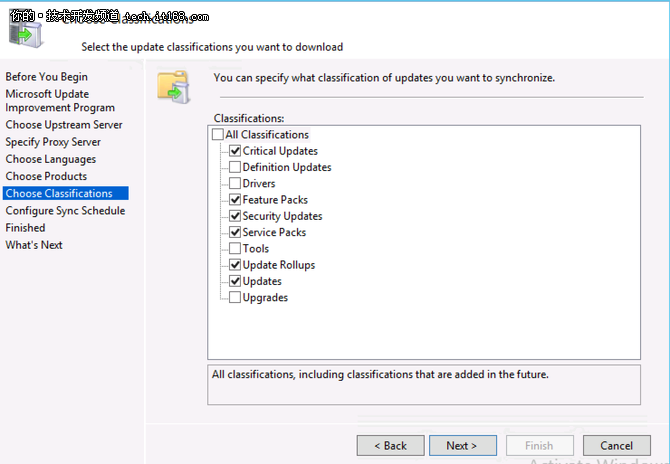Click the WSUS server wizard header icon

26,33
